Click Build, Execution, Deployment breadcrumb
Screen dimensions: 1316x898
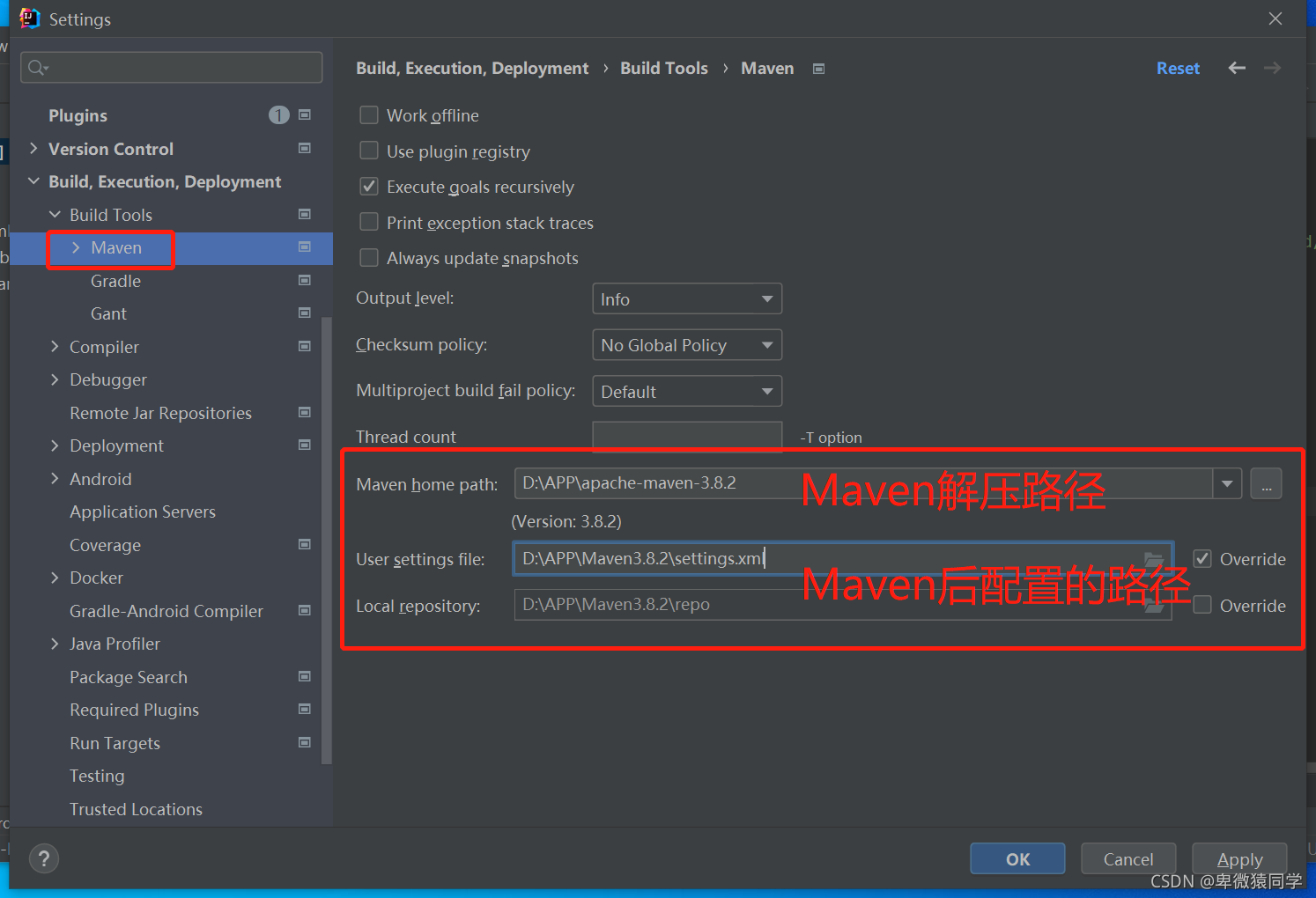pyautogui.click(x=472, y=68)
